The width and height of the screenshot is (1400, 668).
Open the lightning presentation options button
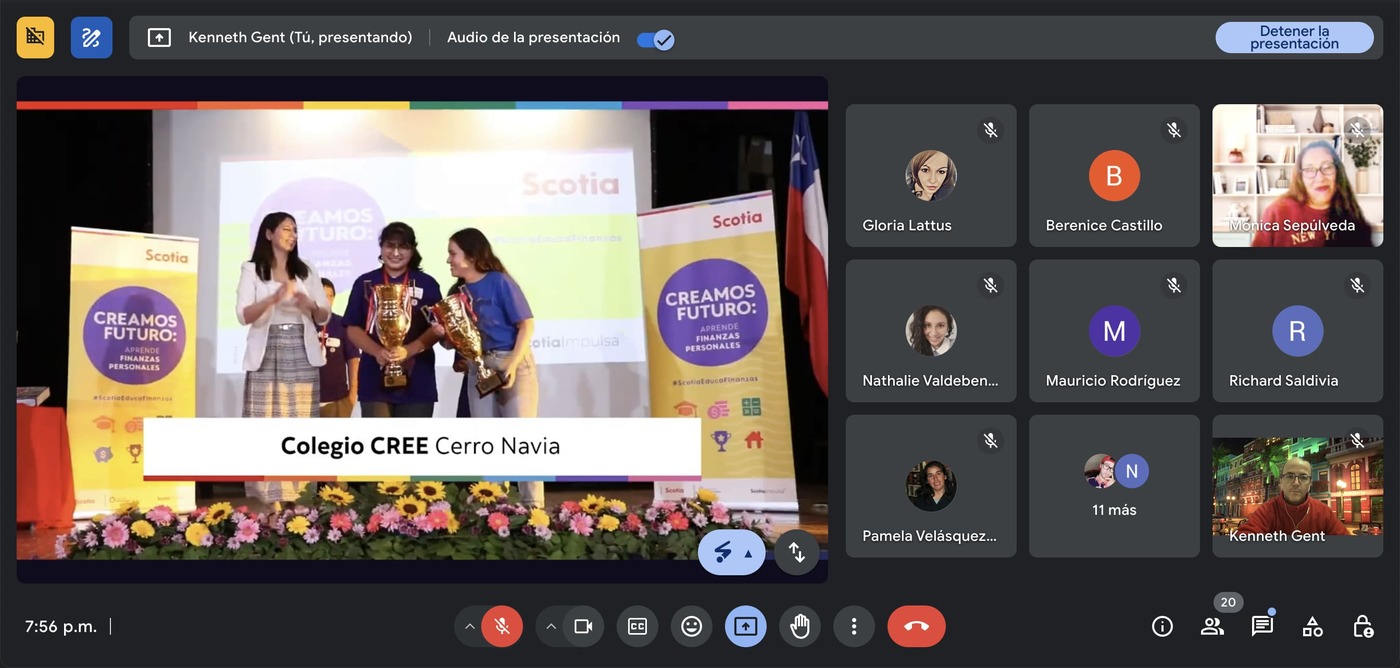click(x=731, y=552)
